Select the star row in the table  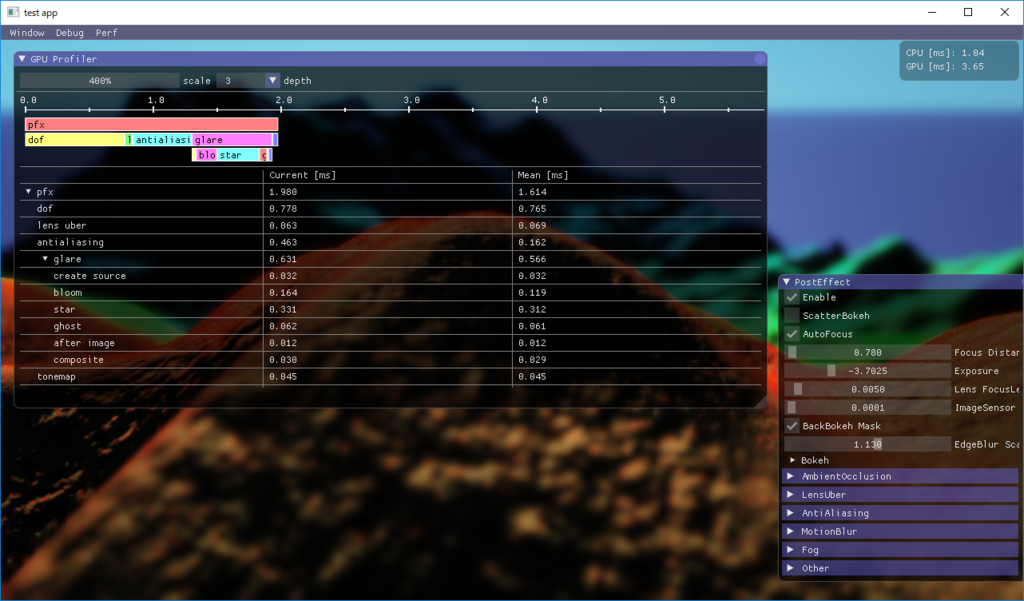pos(390,310)
